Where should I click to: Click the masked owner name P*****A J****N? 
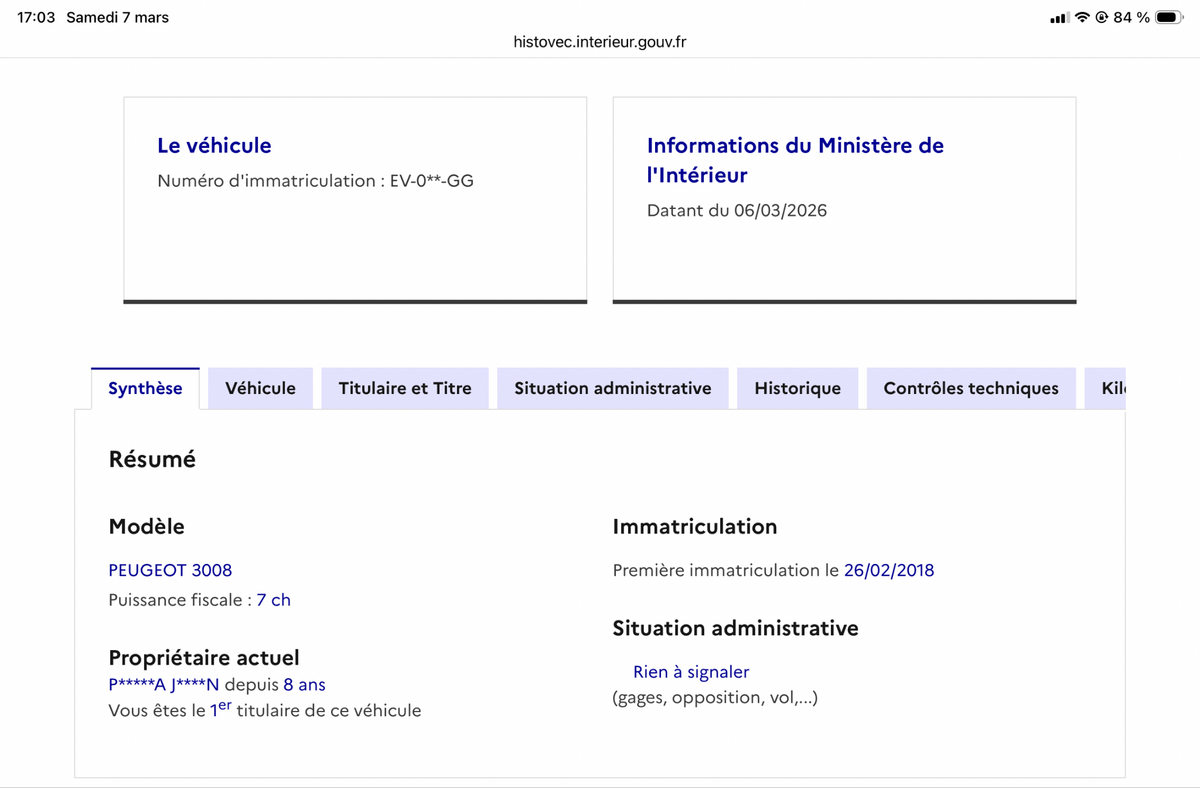[x=163, y=685]
